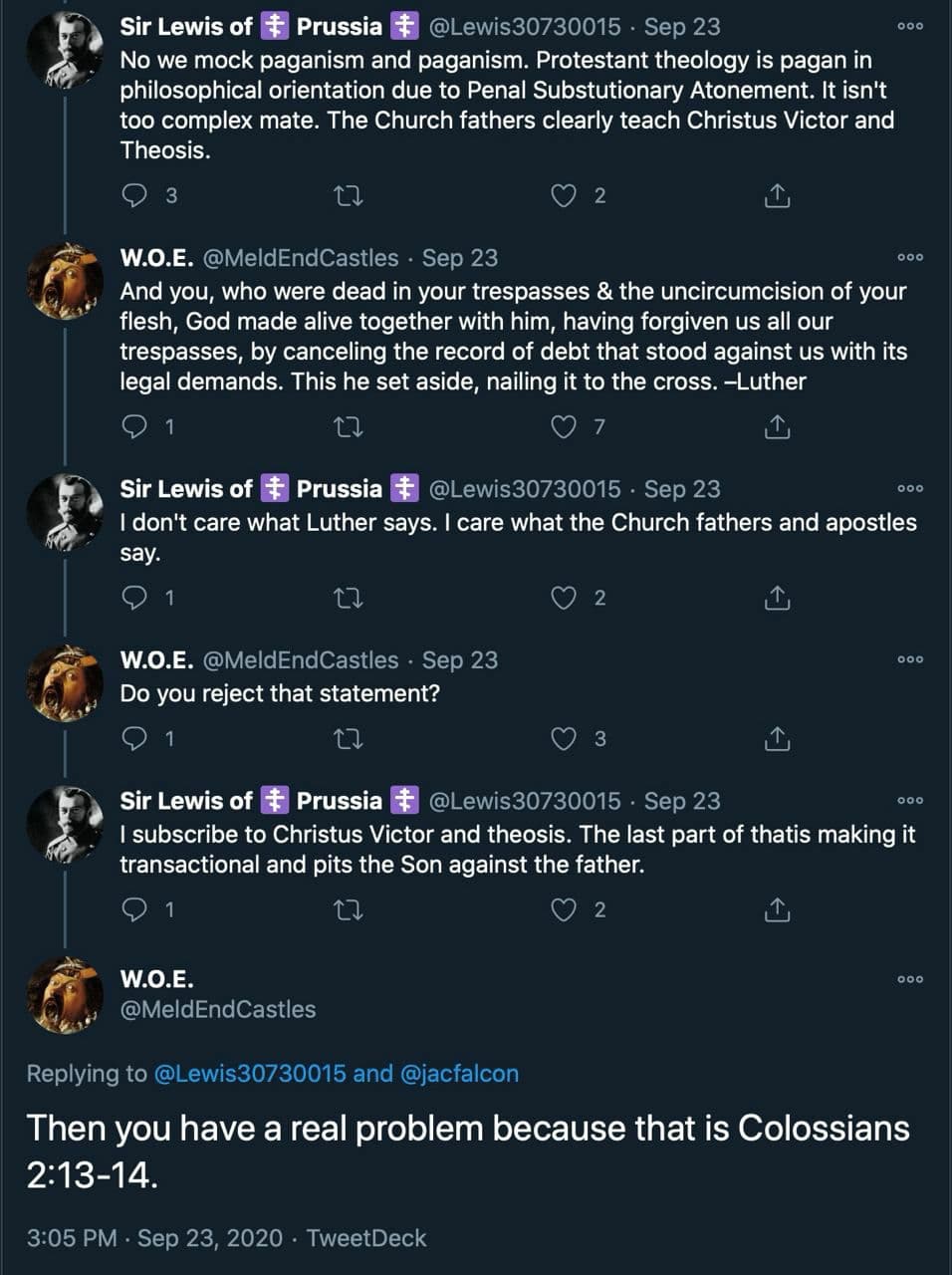Open the 3:05 PM Sep 23, 2020 timestamp
The width and height of the screenshot is (952, 1275).
(x=154, y=1238)
